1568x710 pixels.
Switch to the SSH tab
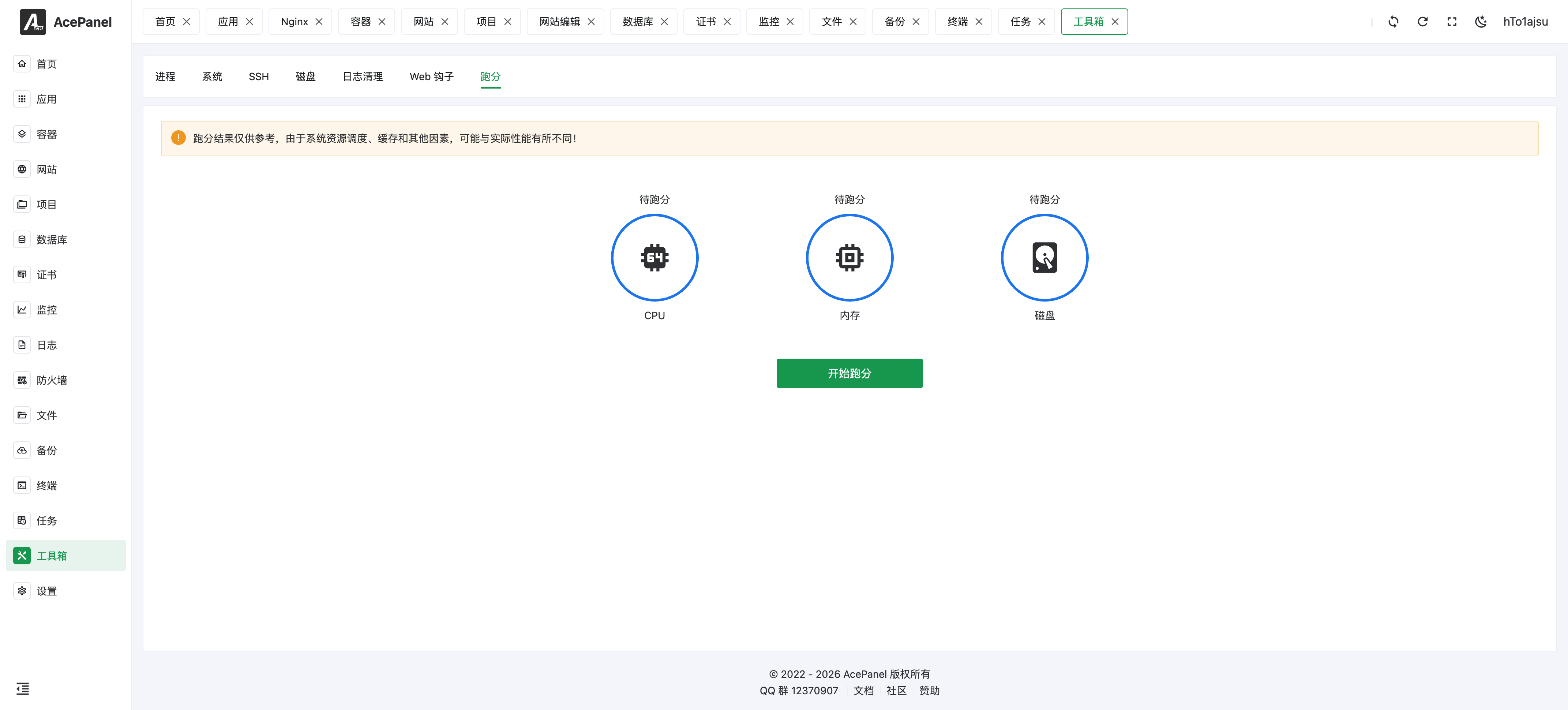pyautogui.click(x=258, y=76)
